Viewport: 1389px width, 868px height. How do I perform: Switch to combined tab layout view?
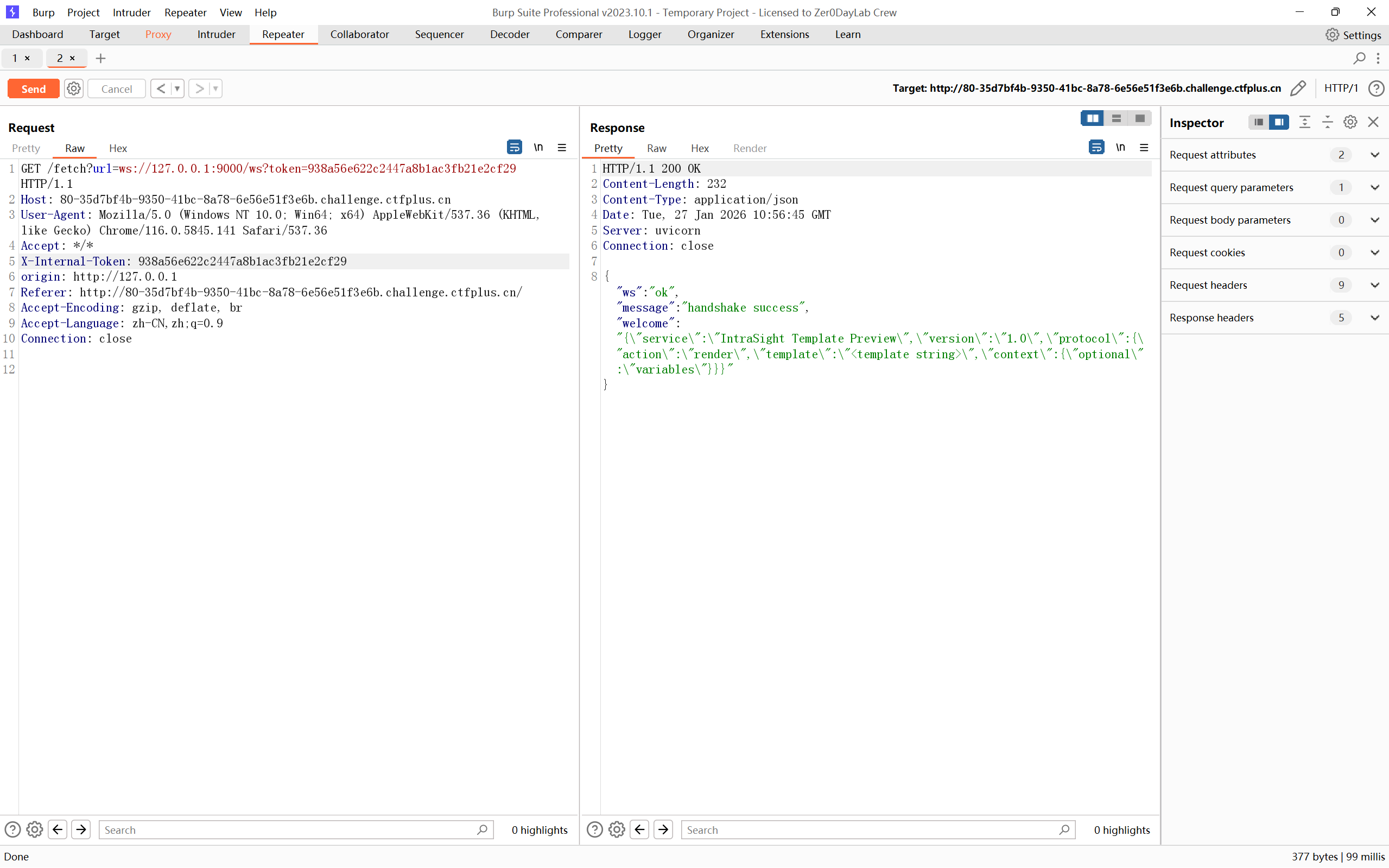click(1140, 118)
